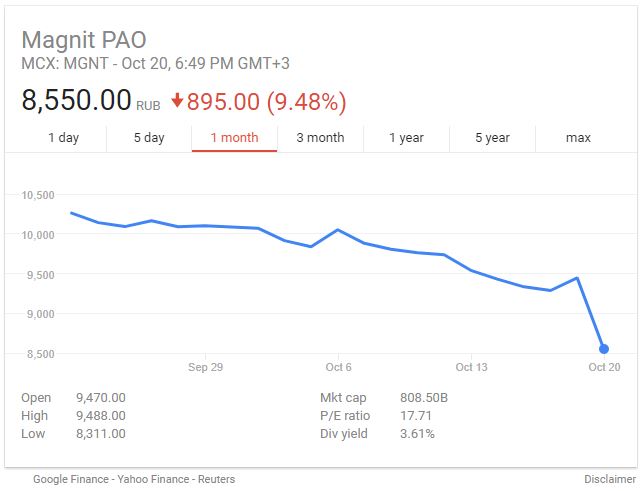Click the blue endpoint dot on chart
Image resolution: width=644 pixels, height=491 pixels.
(604, 349)
